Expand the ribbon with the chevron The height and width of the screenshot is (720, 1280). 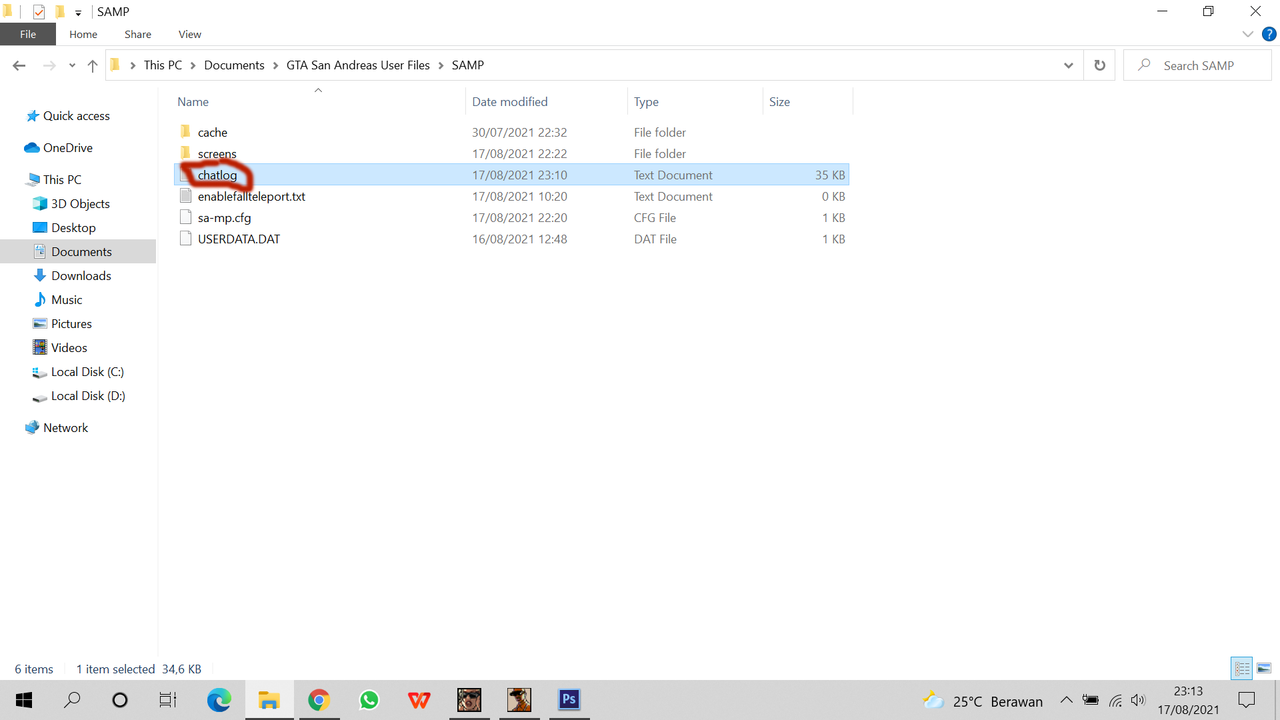click(x=1248, y=34)
